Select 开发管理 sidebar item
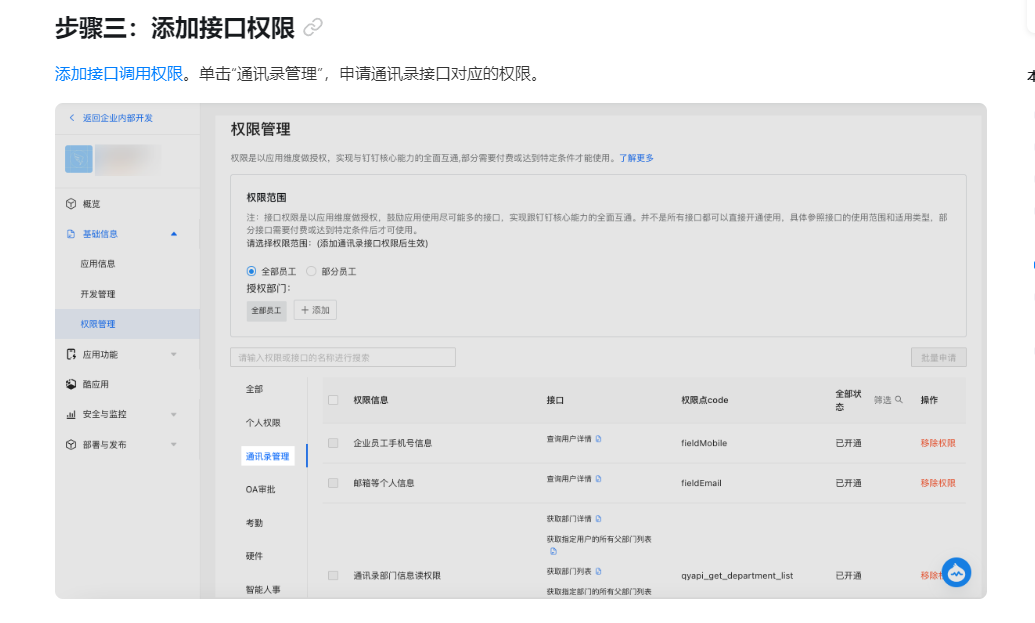 tap(98, 294)
